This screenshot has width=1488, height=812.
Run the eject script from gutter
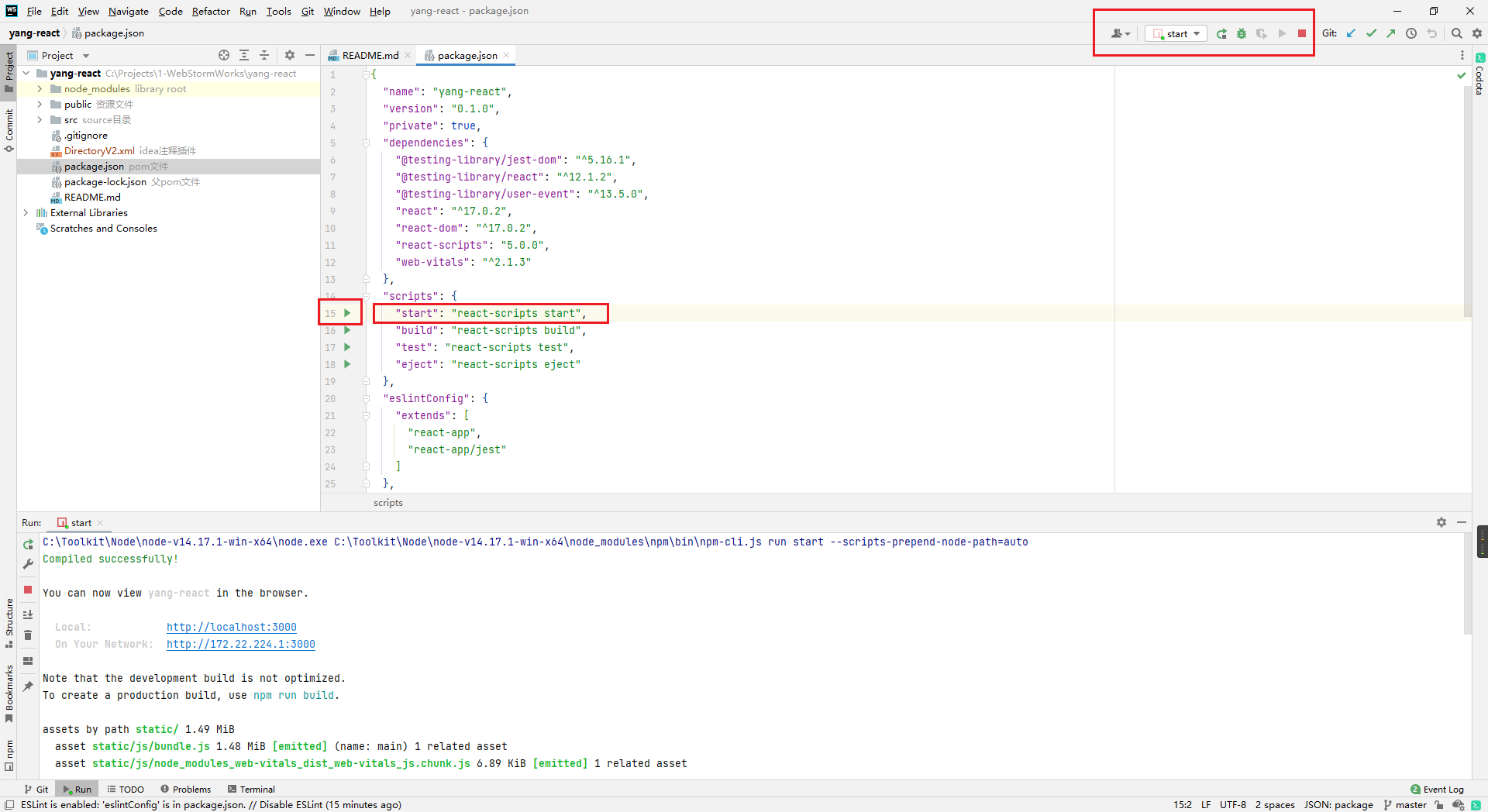coord(347,364)
